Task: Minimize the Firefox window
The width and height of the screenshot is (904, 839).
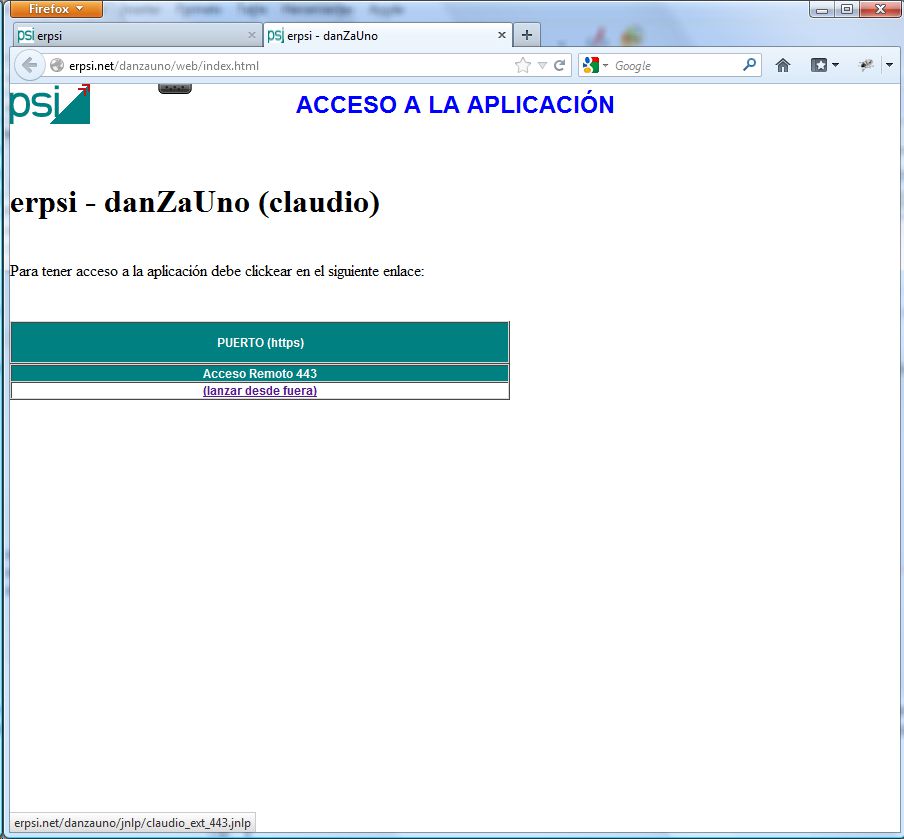Action: pos(822,9)
